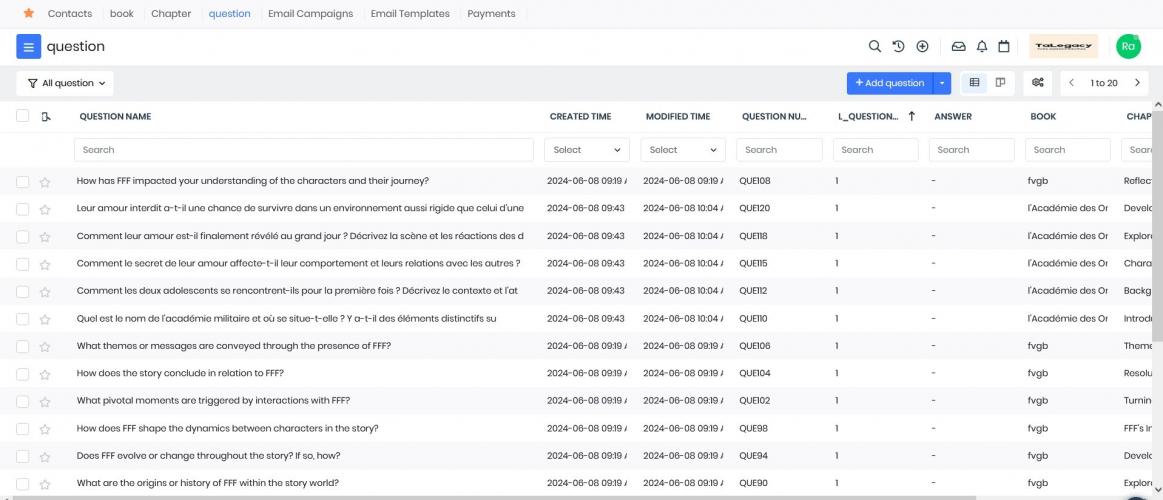Open recent history clock icon
Viewport: 1163px width, 500px height.
(x=898, y=46)
